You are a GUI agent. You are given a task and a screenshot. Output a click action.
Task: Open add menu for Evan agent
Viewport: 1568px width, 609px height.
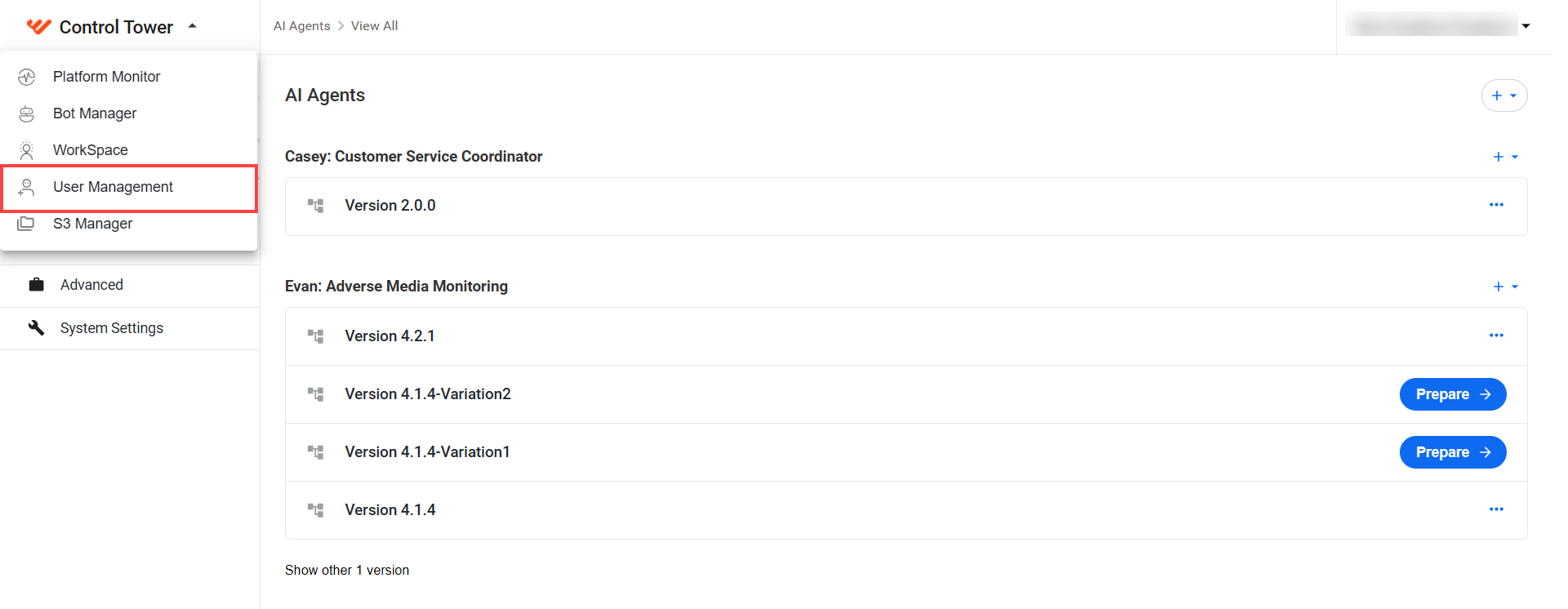tap(1505, 287)
